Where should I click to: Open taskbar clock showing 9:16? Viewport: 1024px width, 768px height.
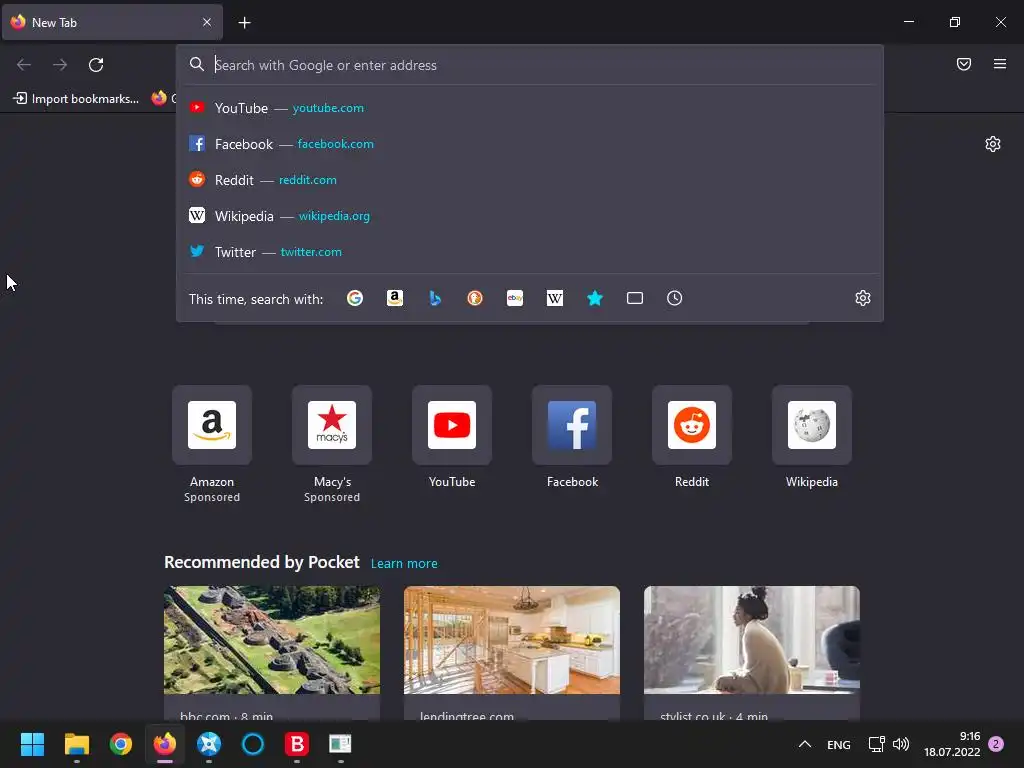[x=952, y=744]
